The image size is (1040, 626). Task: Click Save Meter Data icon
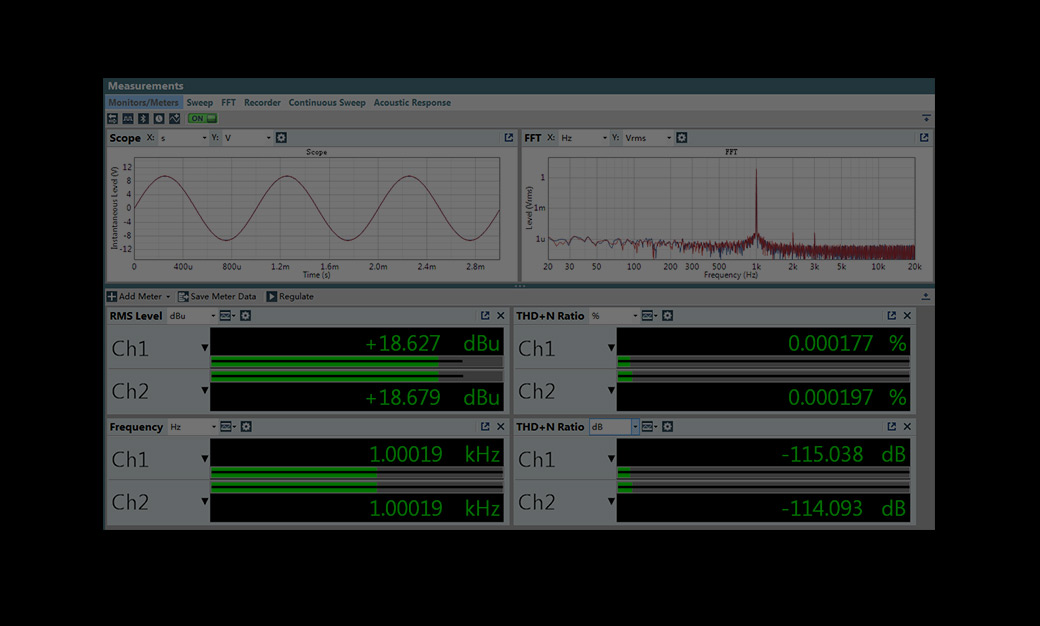click(x=184, y=297)
